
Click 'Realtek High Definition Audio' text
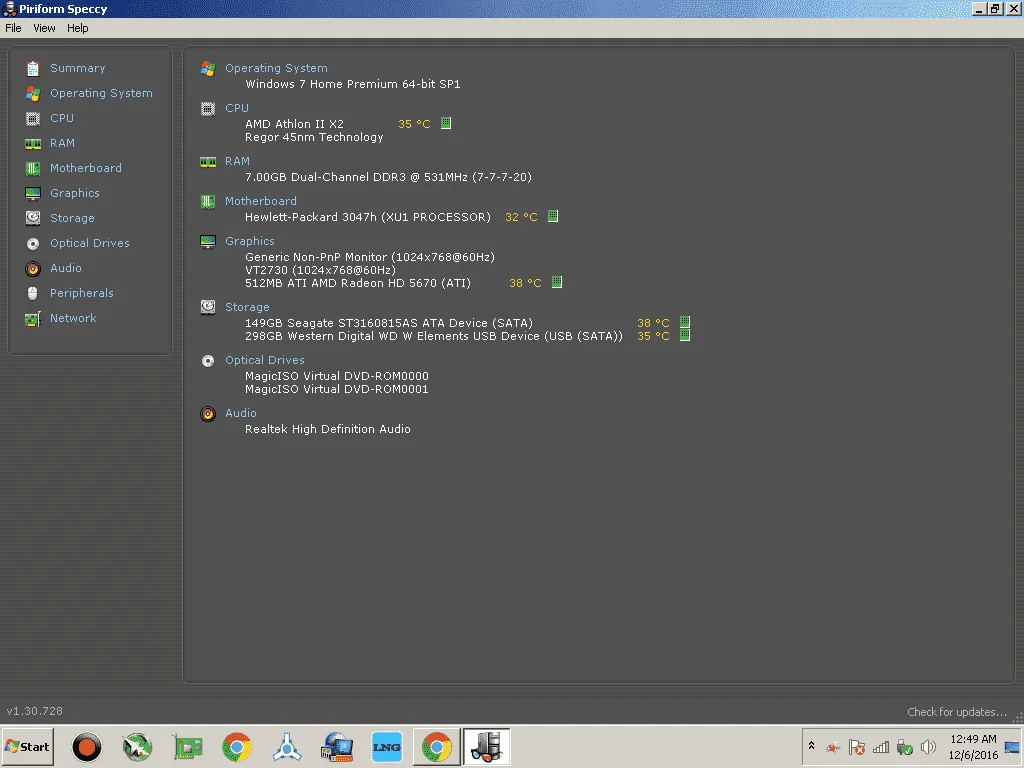tap(328, 429)
